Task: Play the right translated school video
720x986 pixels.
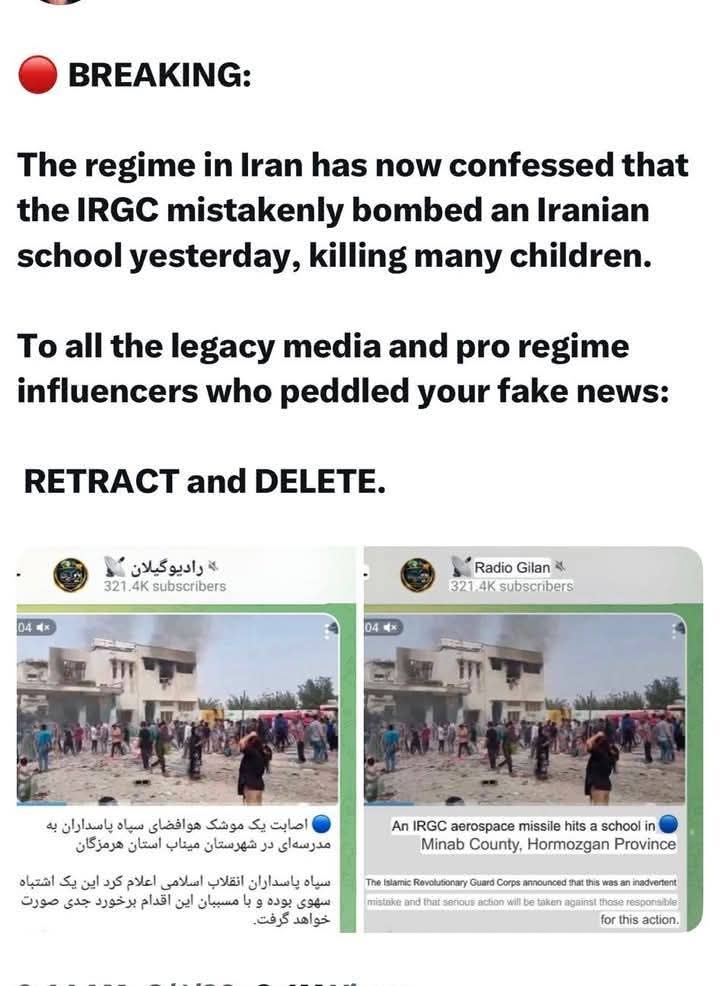Action: pyautogui.click(x=524, y=709)
